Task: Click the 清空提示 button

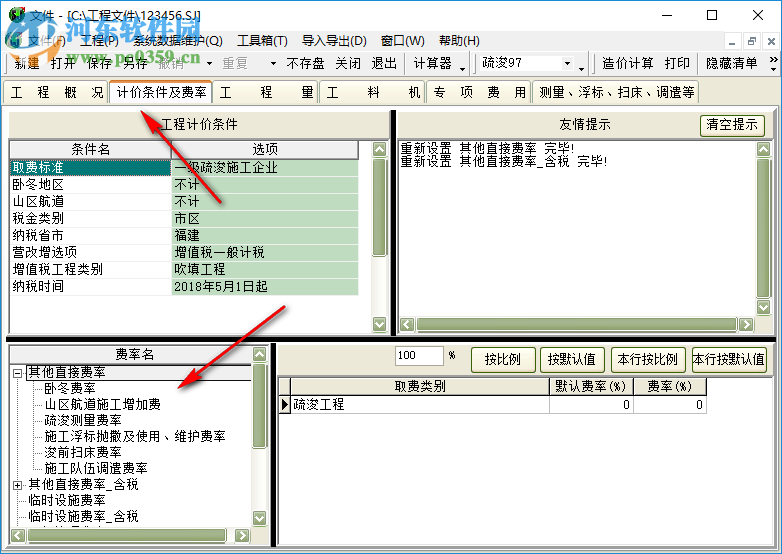Action: point(732,125)
